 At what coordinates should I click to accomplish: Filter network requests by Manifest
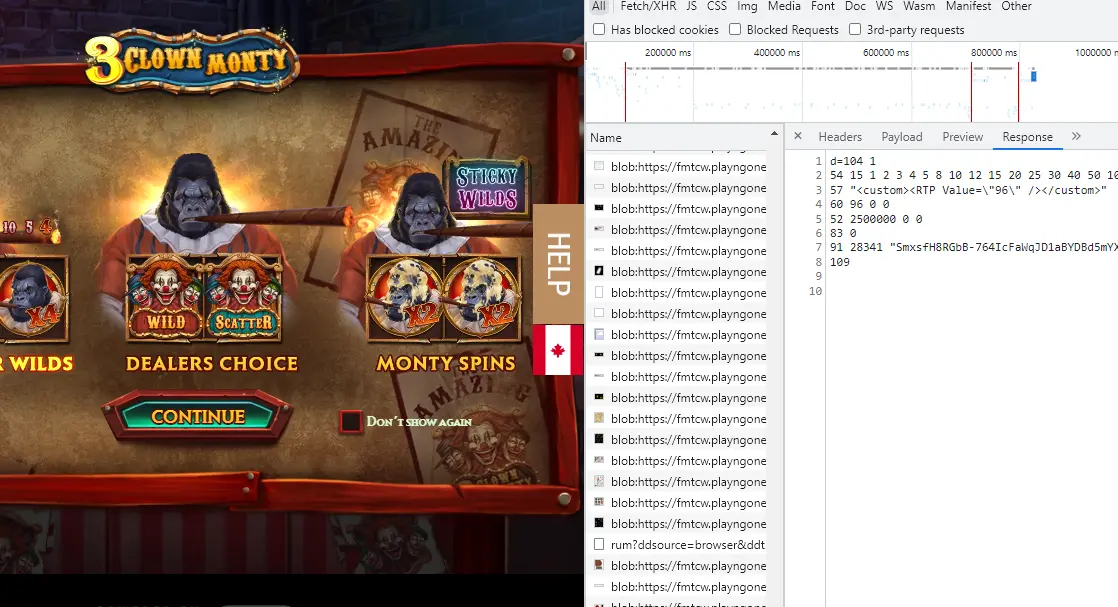pyautogui.click(x=968, y=6)
